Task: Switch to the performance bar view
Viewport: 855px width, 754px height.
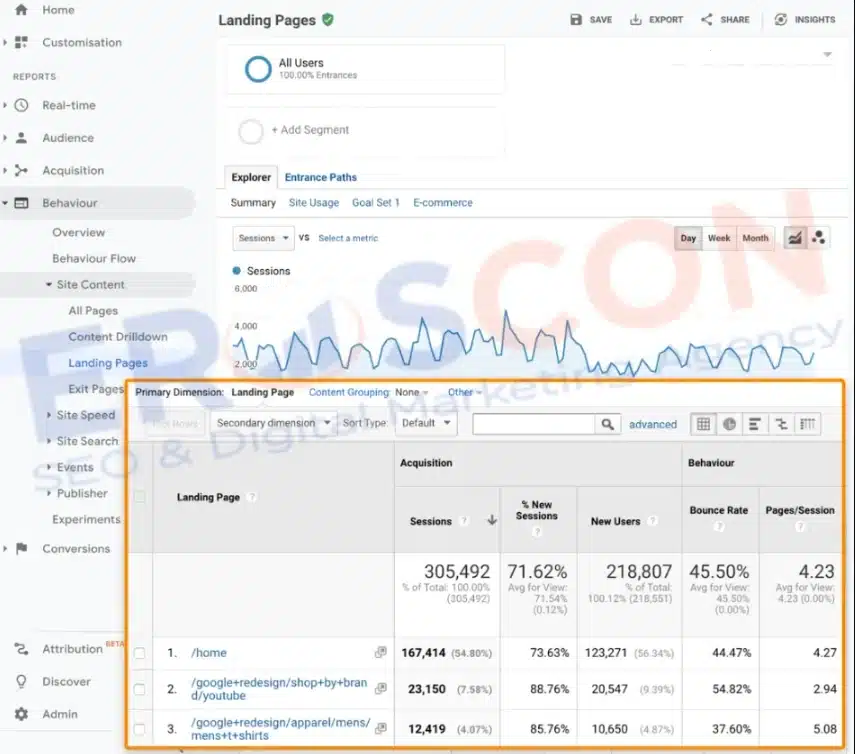Action: [755, 424]
